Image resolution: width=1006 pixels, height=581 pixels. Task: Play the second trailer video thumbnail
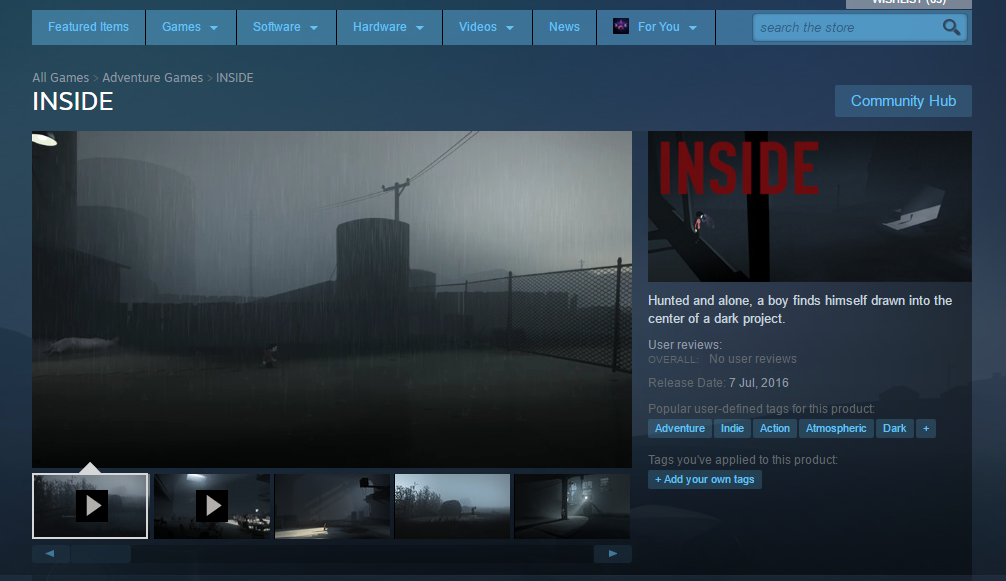coord(212,506)
